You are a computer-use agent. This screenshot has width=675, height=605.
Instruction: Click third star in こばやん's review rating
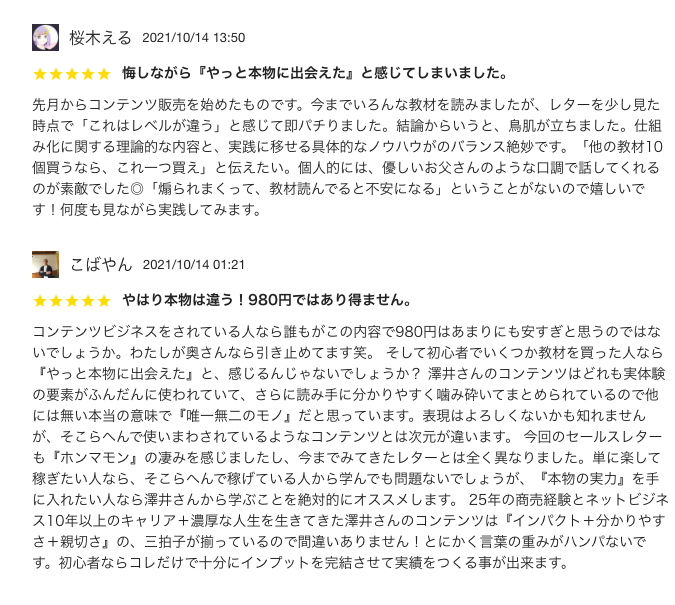[x=72, y=300]
